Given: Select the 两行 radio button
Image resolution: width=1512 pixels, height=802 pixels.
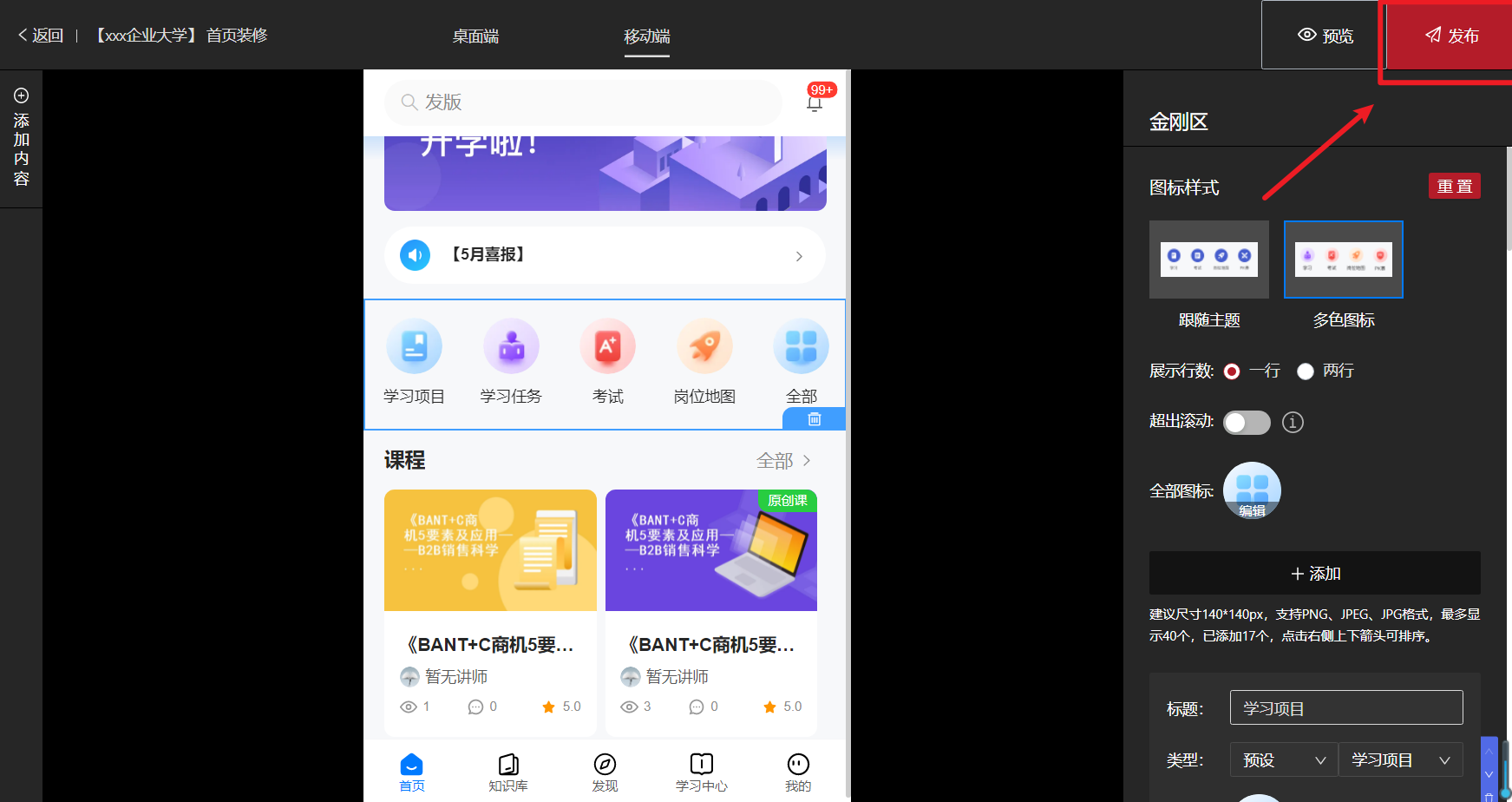Looking at the screenshot, I should (x=1306, y=371).
